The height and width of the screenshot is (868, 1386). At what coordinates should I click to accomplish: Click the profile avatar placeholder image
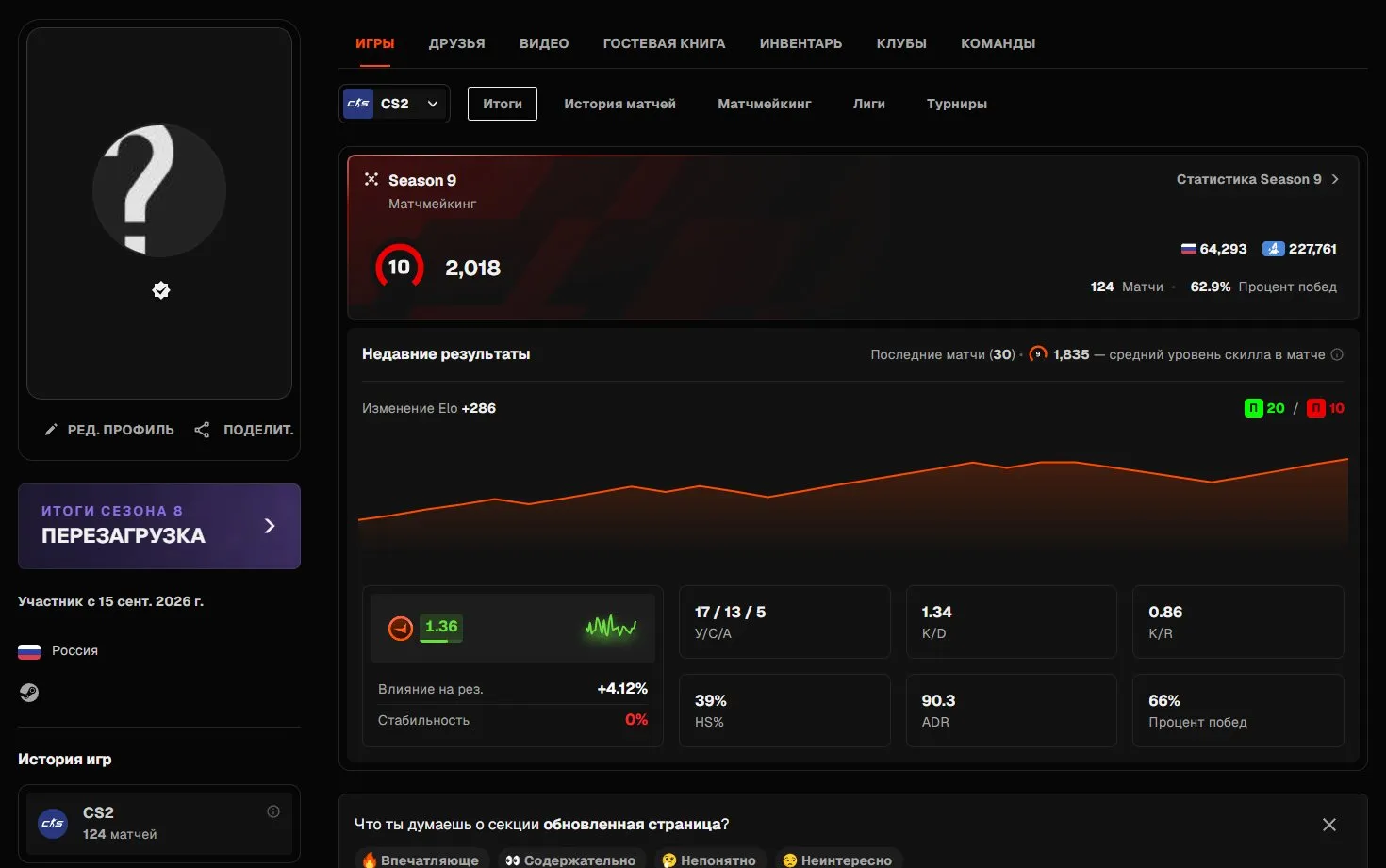point(159,190)
